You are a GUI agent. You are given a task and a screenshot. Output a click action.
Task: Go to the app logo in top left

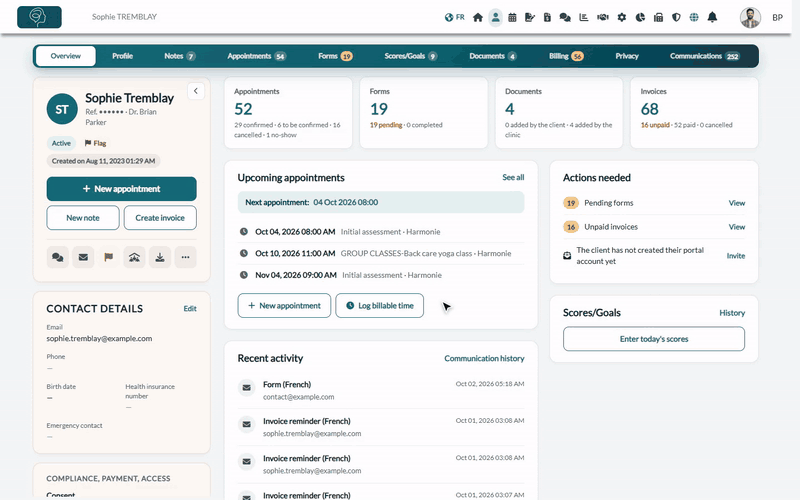pyautogui.click(x=39, y=17)
